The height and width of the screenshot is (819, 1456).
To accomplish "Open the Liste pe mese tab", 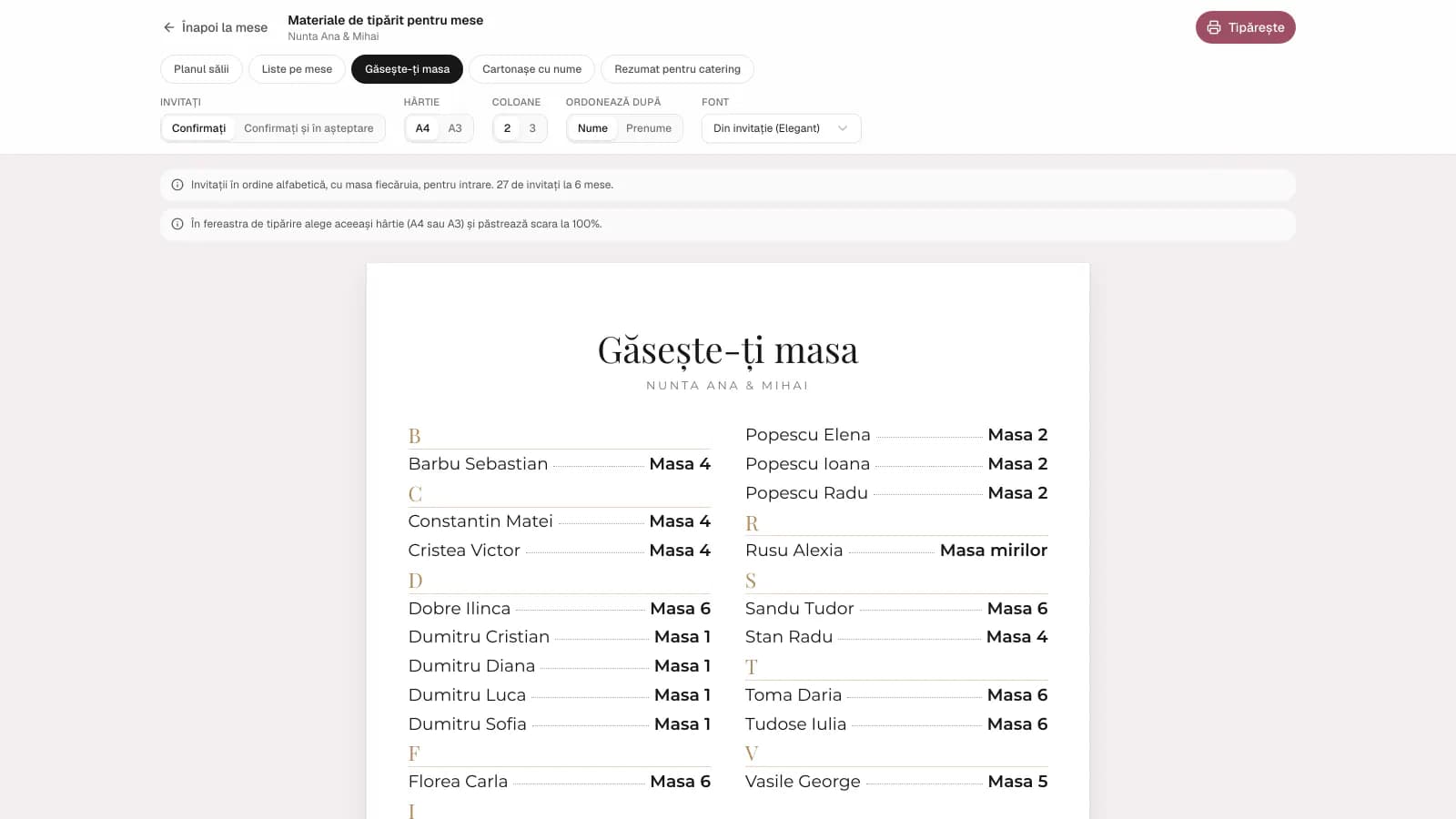I will point(297,69).
